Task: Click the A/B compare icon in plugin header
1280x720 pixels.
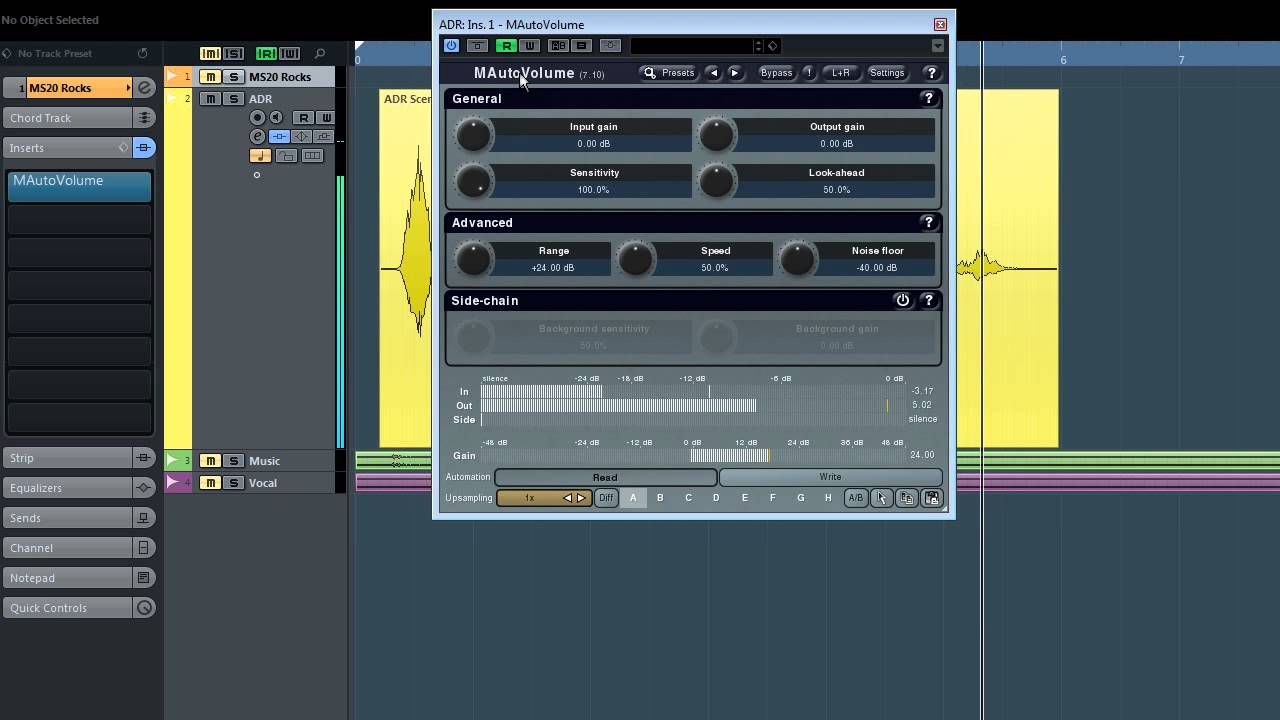Action: click(558, 46)
